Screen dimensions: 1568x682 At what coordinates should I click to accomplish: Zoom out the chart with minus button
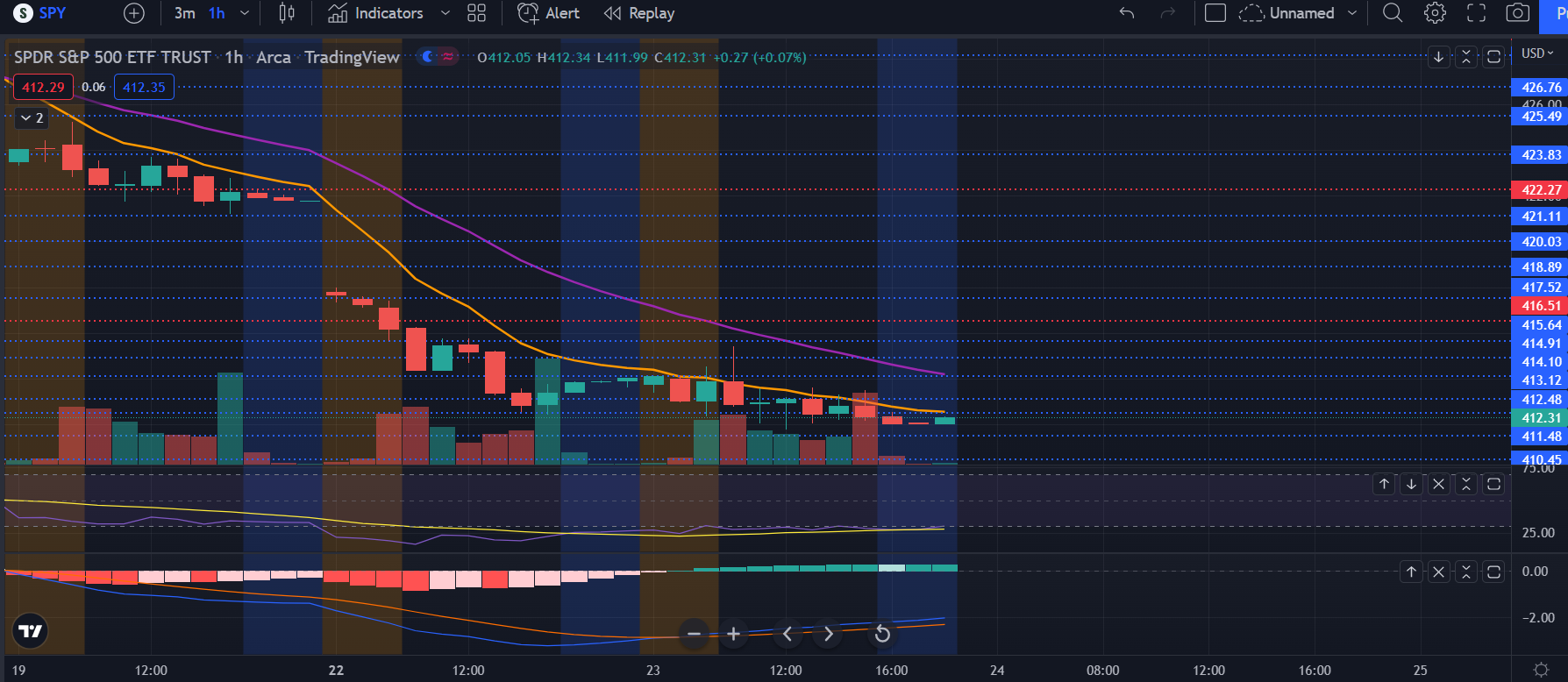coord(694,633)
